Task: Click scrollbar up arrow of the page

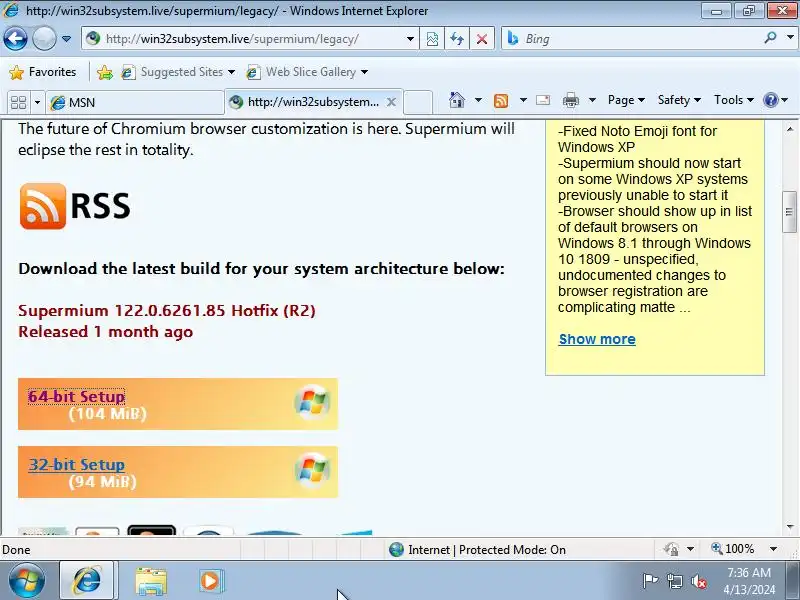Action: pos(790,129)
